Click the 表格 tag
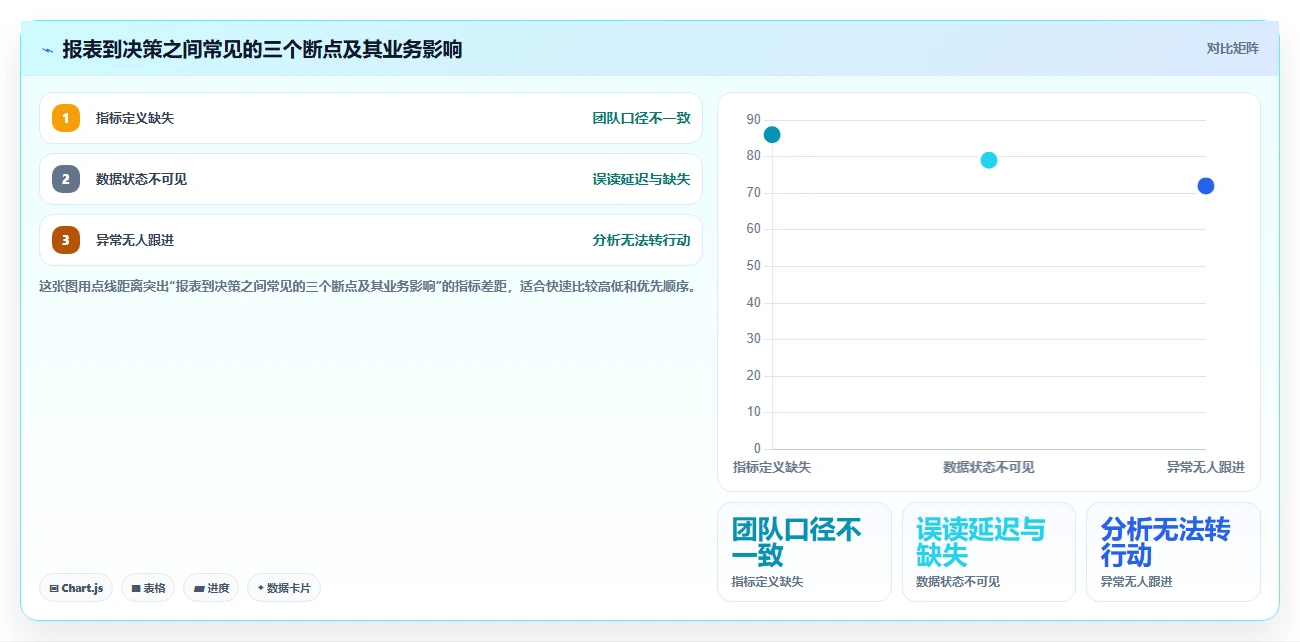The image size is (1300, 642). tap(148, 588)
